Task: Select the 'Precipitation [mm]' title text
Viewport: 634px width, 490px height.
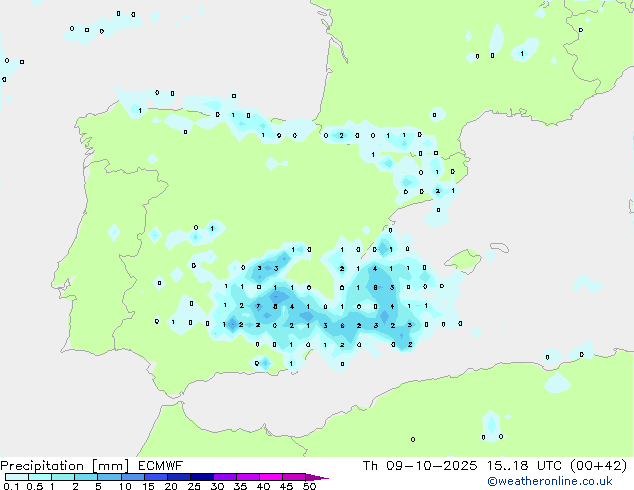Action: (65, 466)
